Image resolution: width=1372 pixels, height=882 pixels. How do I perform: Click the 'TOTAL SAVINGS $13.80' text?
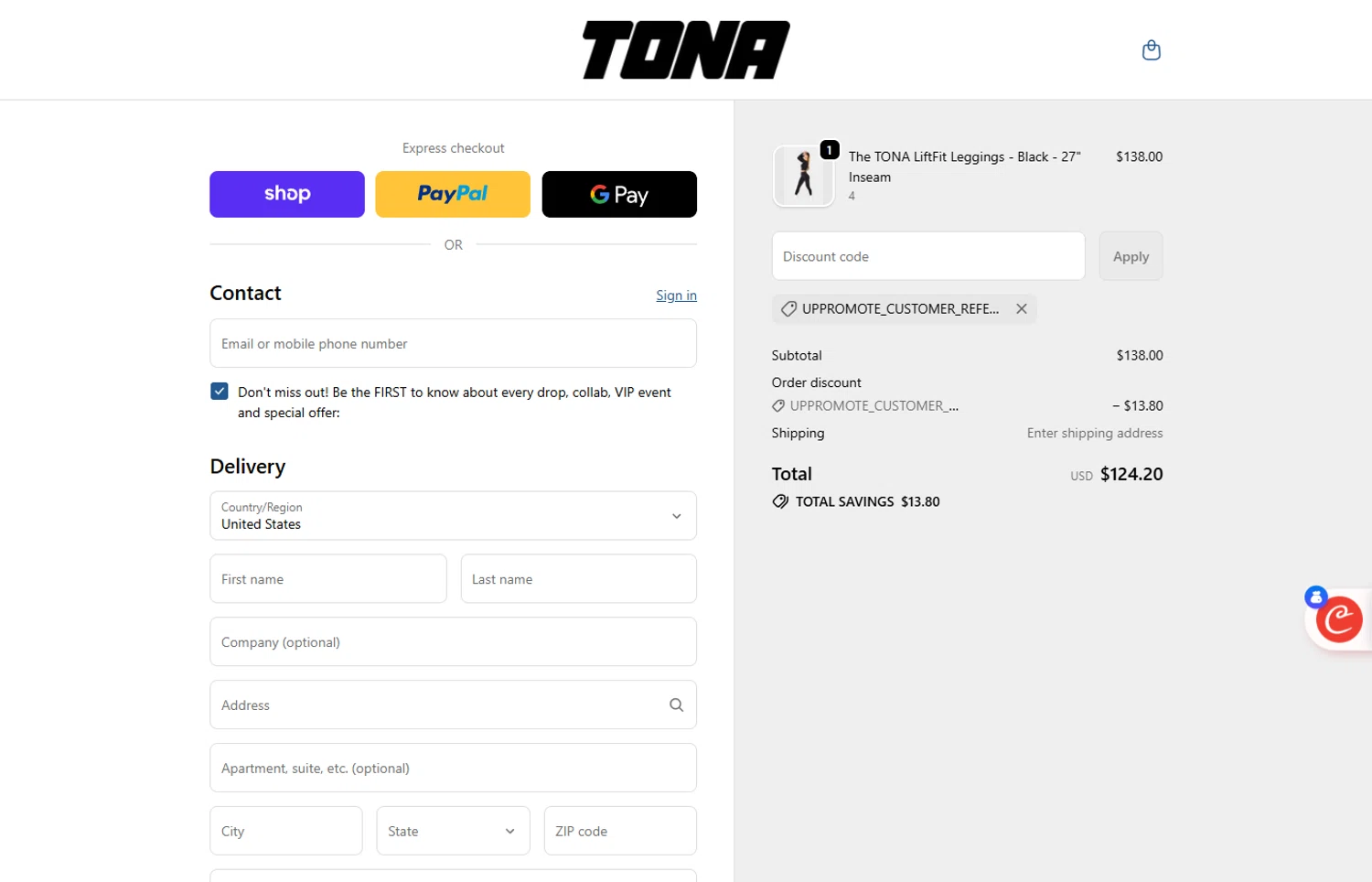pyautogui.click(x=867, y=501)
